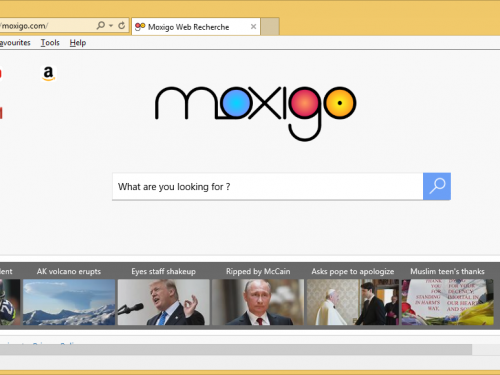Click the blue search button
The height and width of the screenshot is (375, 500).
click(x=437, y=186)
